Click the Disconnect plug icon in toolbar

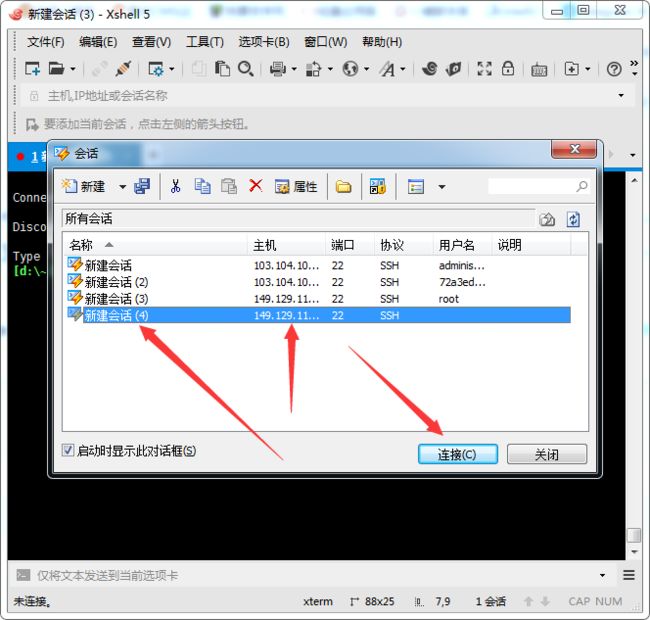[x=123, y=68]
